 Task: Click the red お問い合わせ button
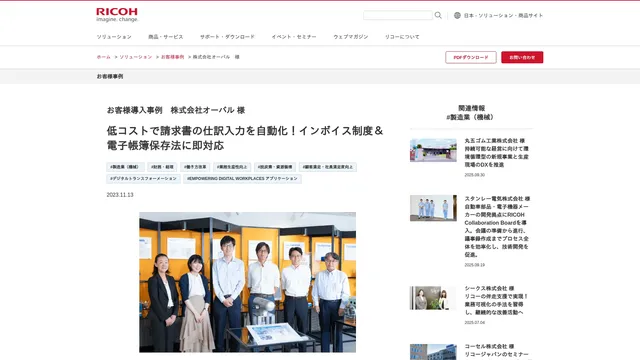(x=522, y=57)
